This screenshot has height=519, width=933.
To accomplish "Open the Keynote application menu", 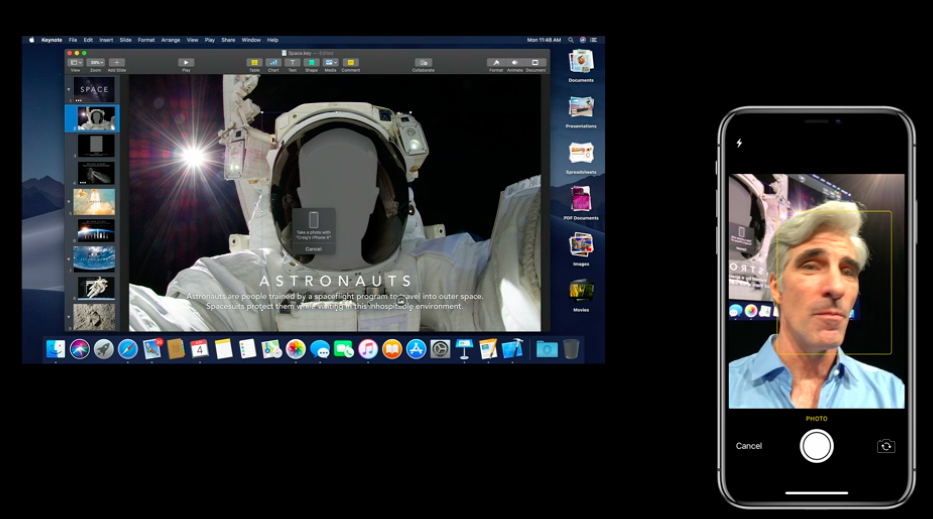I will point(52,40).
